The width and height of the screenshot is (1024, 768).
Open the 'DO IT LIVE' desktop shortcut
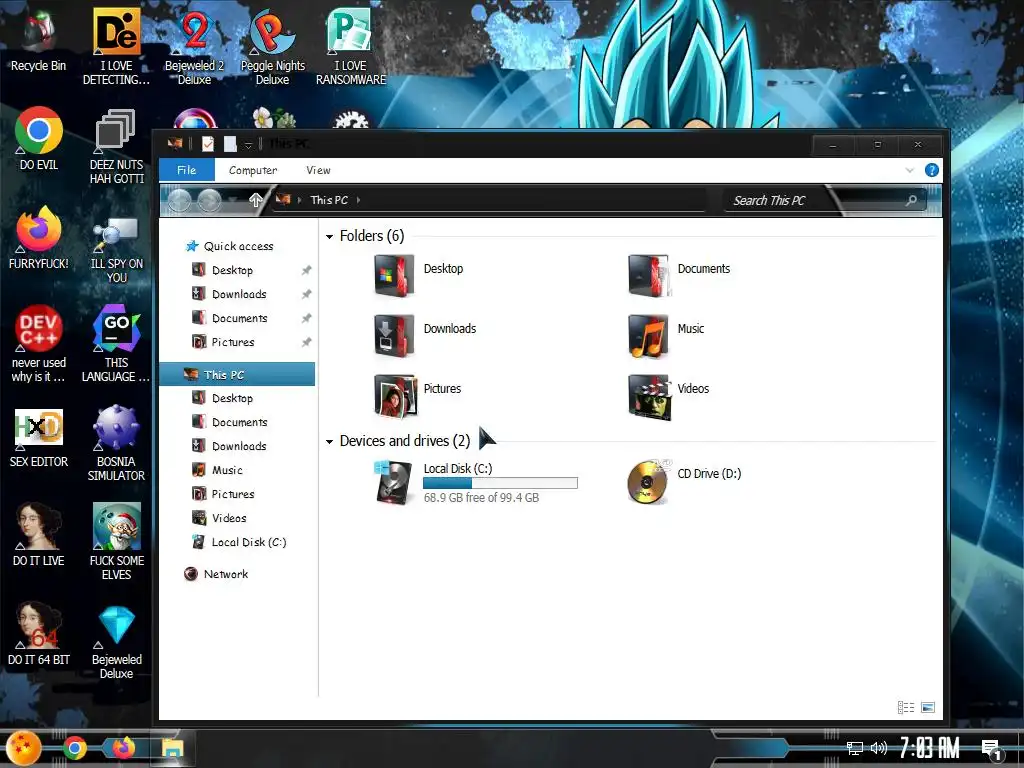(x=39, y=534)
